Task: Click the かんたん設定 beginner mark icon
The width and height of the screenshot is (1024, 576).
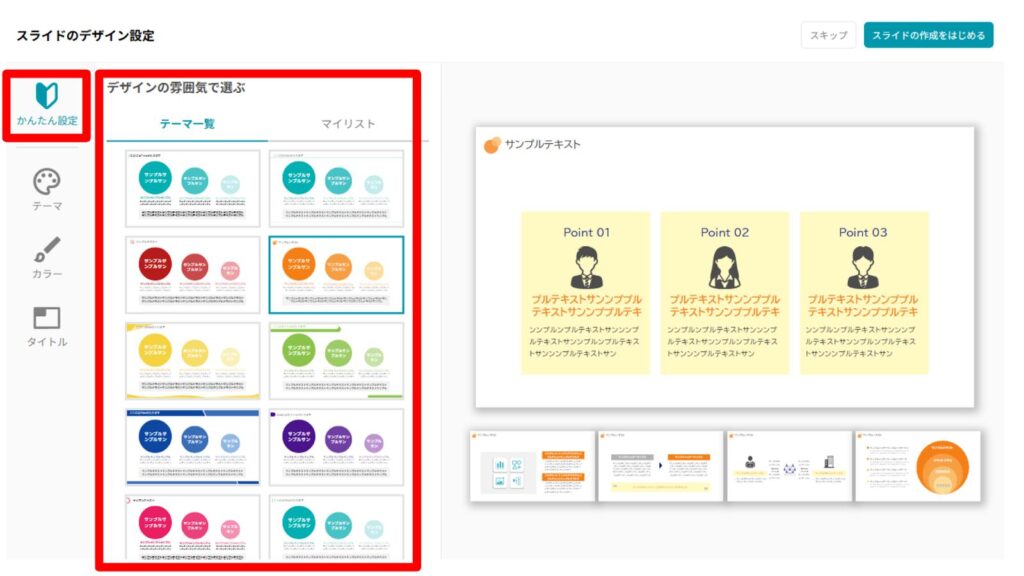Action: [47, 96]
